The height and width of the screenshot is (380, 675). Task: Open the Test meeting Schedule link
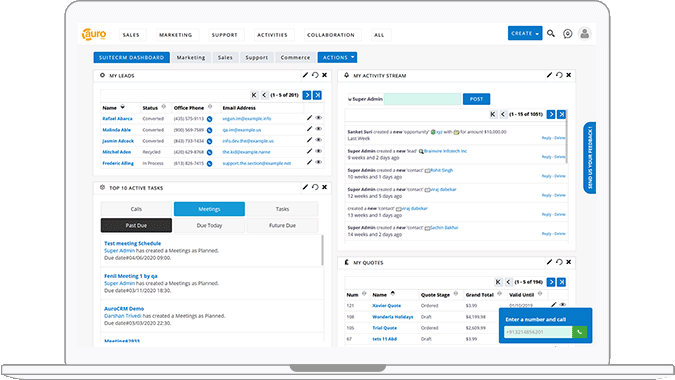133,243
